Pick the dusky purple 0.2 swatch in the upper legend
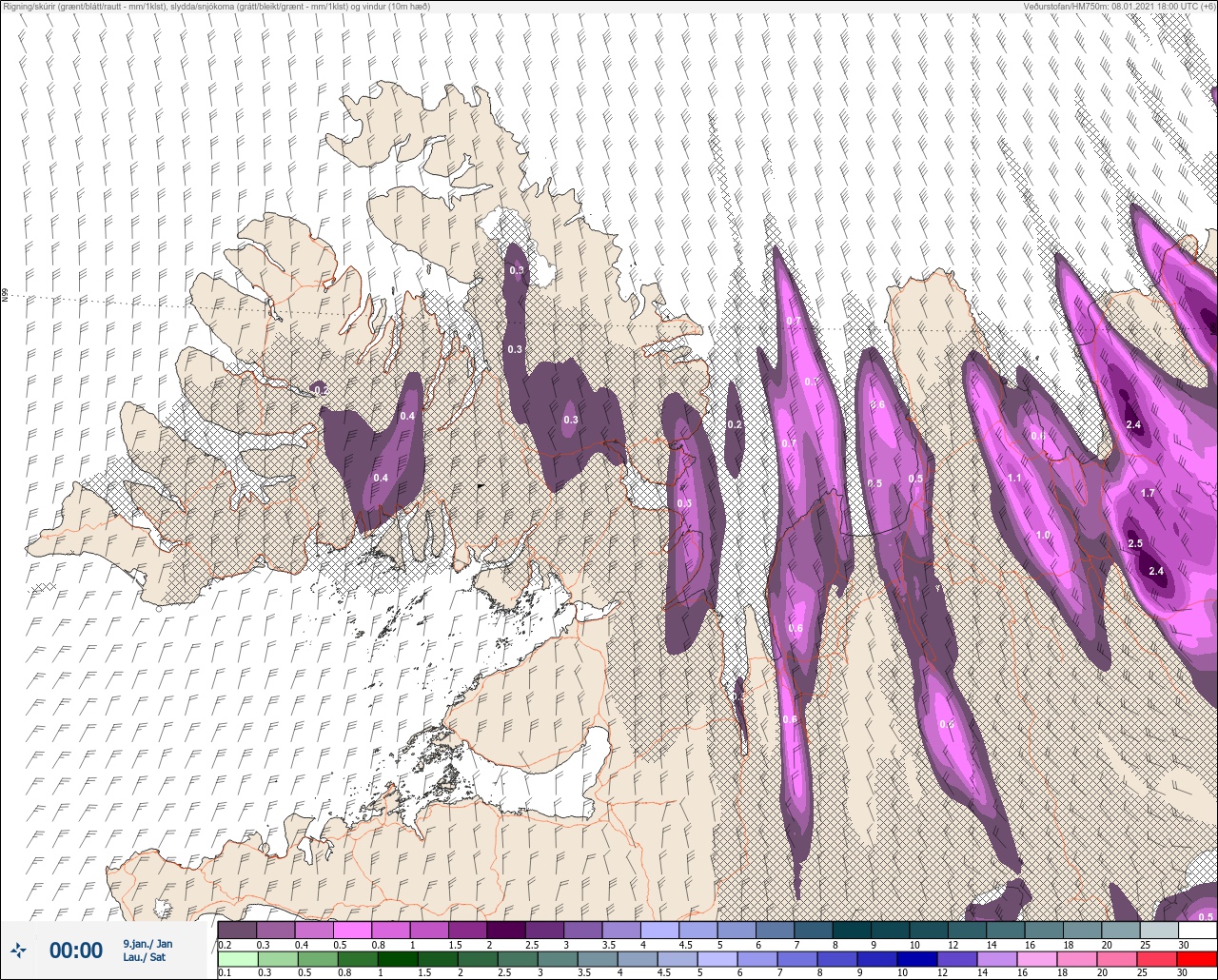Image resolution: width=1218 pixels, height=980 pixels. [x=237, y=930]
